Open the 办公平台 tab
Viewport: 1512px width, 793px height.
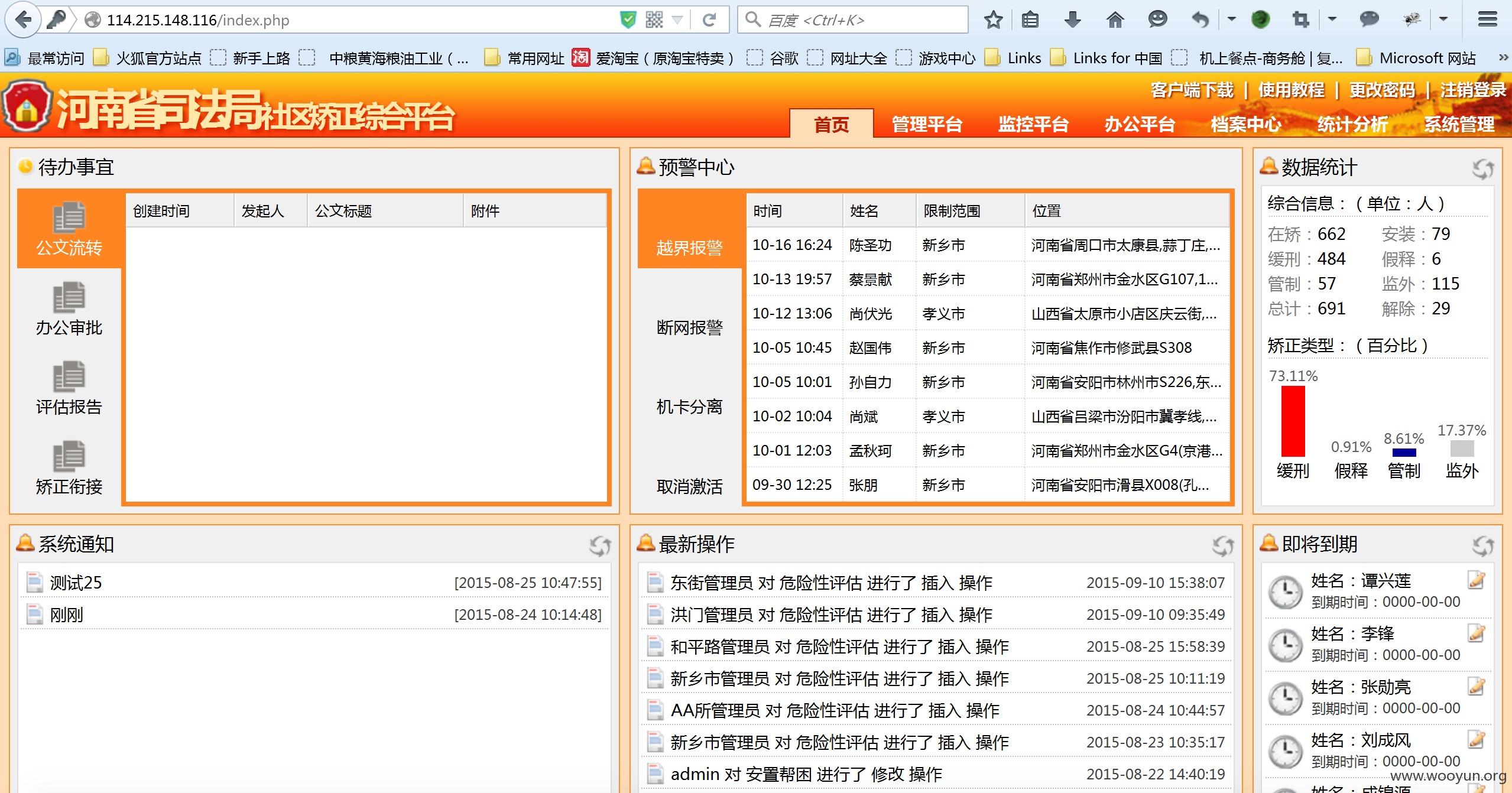1140,124
